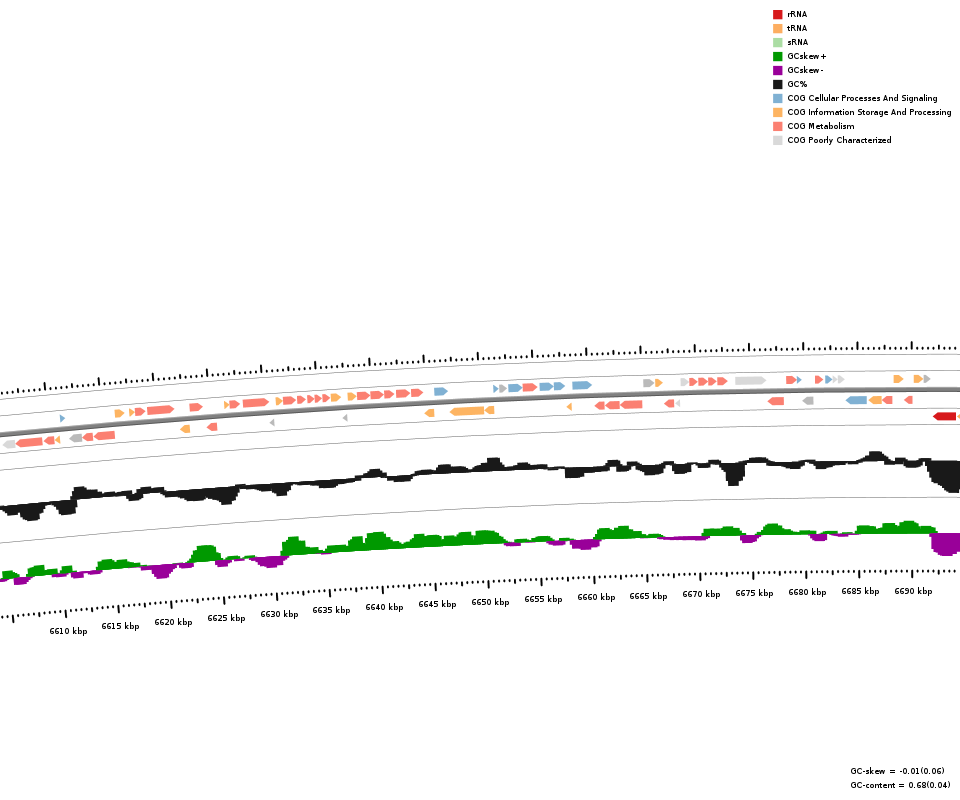Select the COG Poorly Characterized legend label
Image resolution: width=960 pixels, height=800 pixels.
(838, 140)
